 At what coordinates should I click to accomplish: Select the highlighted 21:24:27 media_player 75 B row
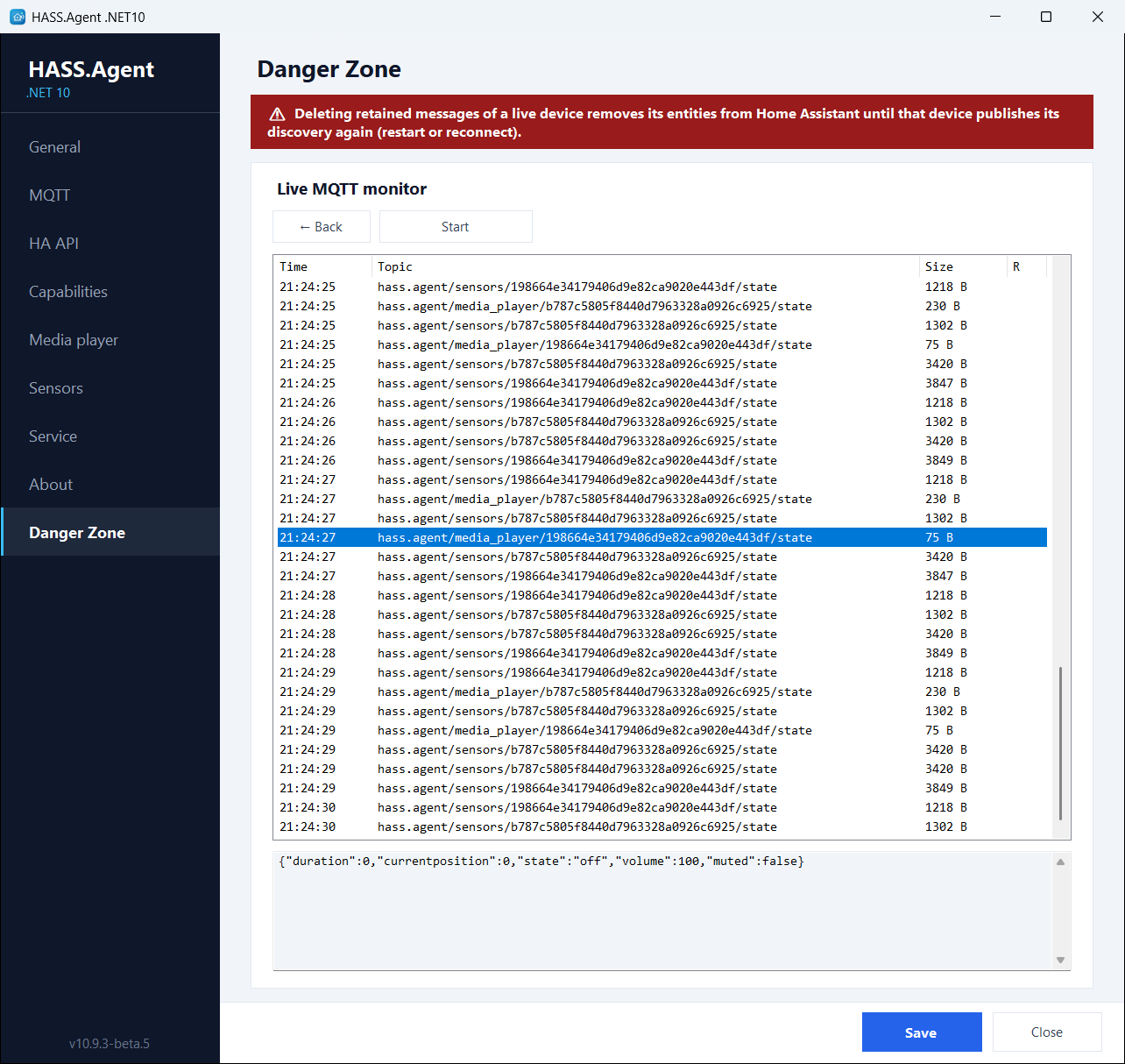pos(662,537)
